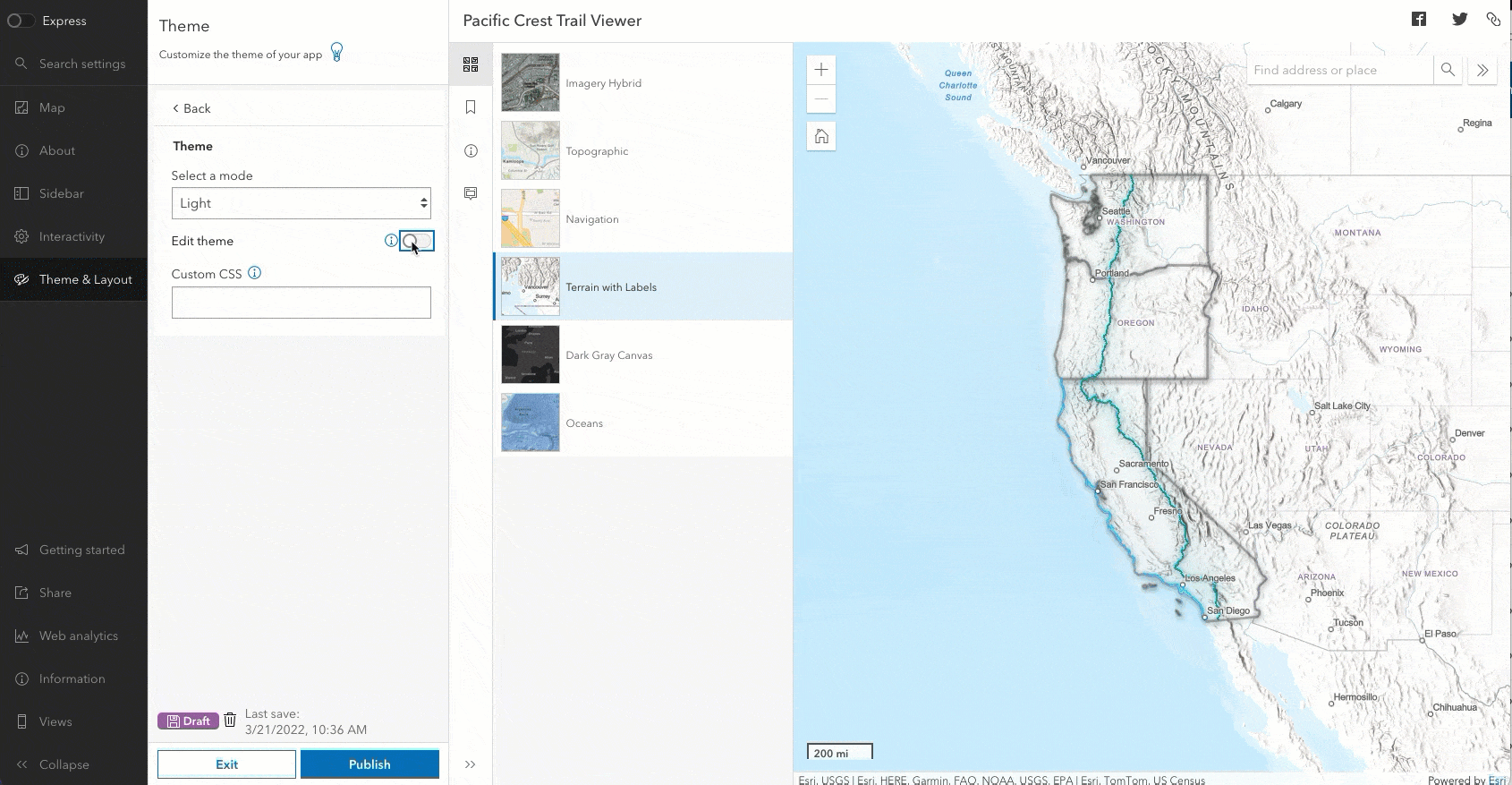Click the Draft status badge
This screenshot has width=1512, height=785.
(188, 721)
